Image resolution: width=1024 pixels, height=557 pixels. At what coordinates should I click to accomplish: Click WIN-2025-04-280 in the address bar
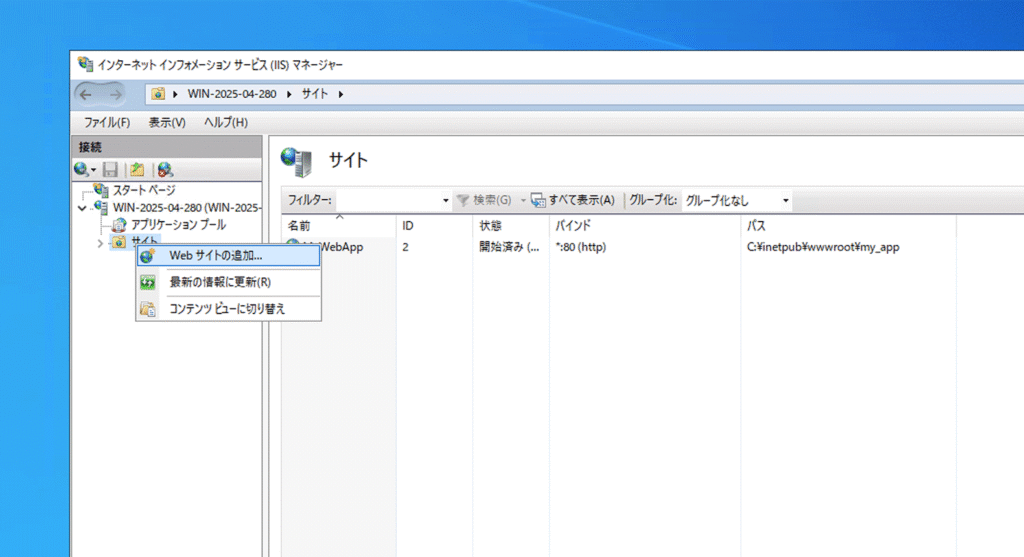click(x=232, y=94)
